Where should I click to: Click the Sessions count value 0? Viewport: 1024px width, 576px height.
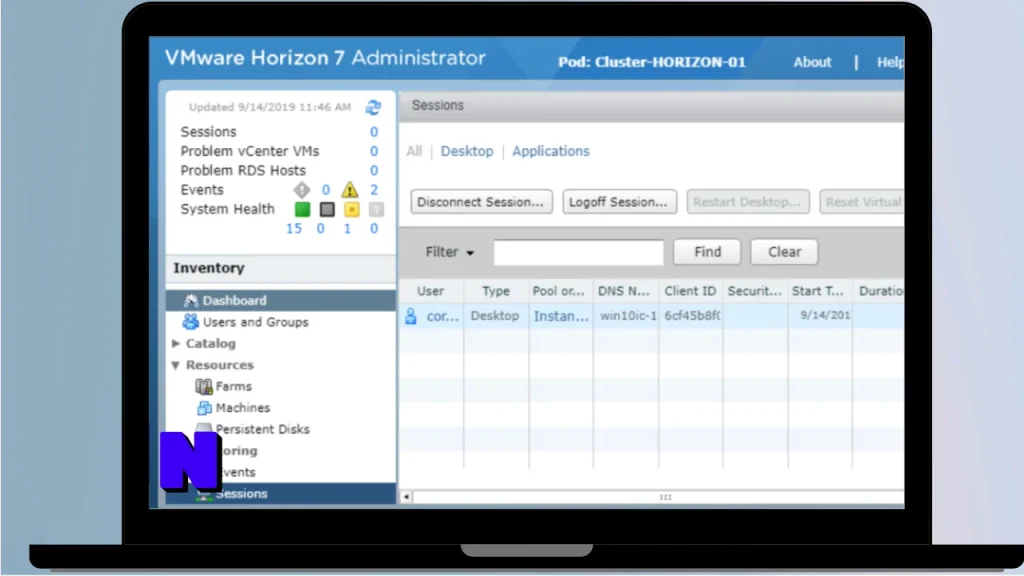(x=374, y=132)
